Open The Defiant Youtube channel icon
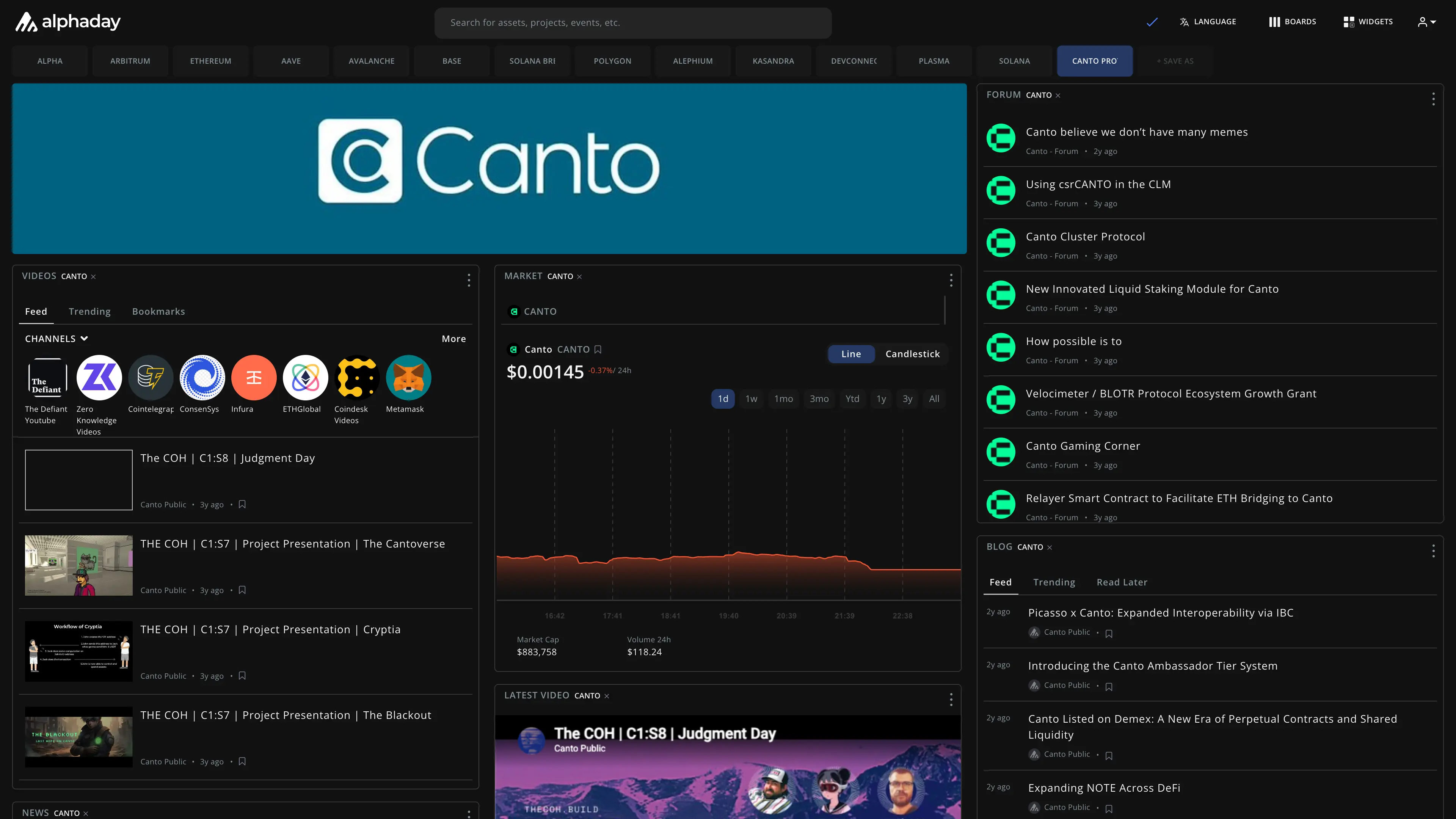Image resolution: width=1456 pixels, height=819 pixels. (x=47, y=378)
